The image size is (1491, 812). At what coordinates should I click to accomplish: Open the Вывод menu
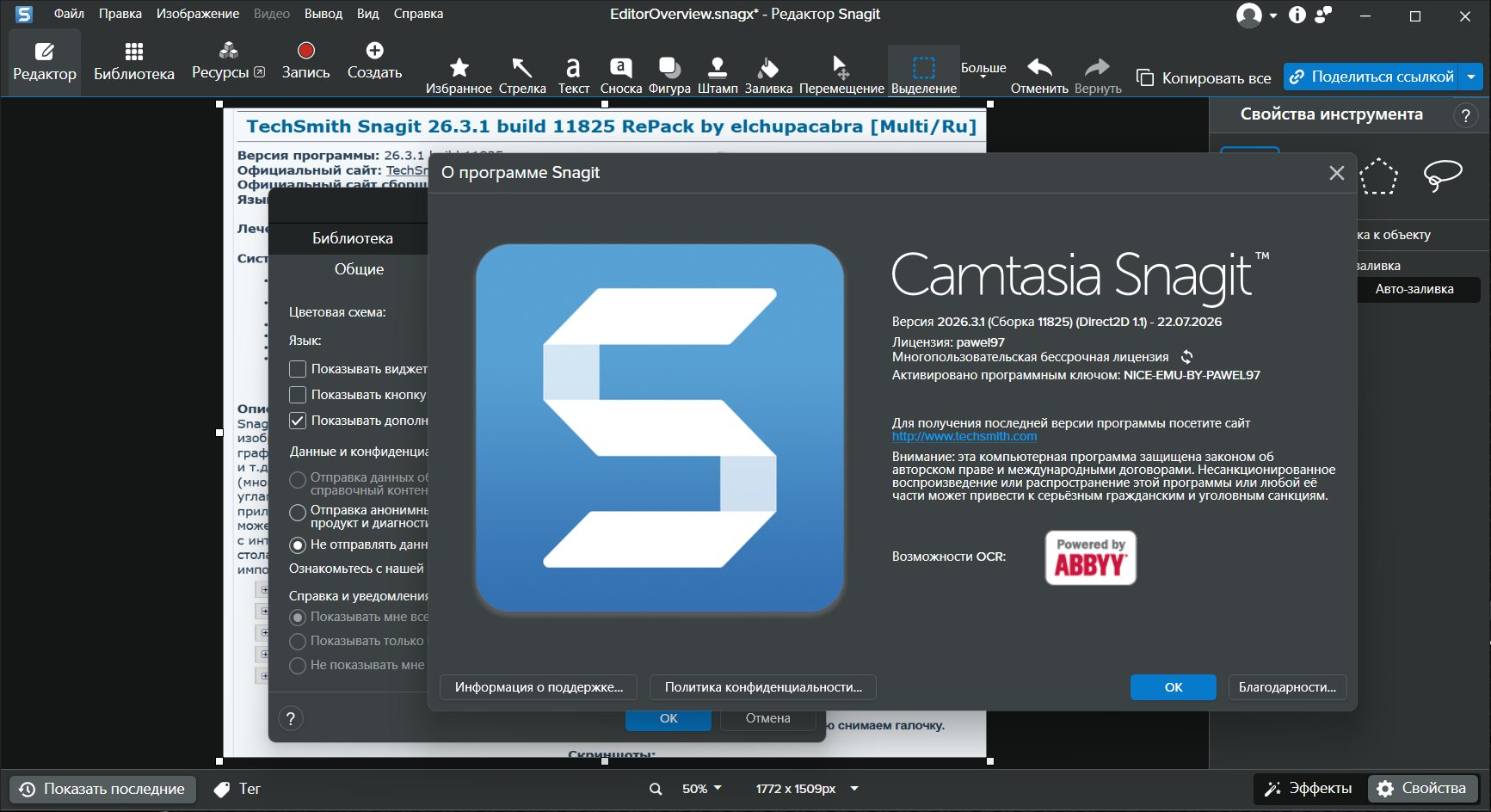[x=323, y=14]
